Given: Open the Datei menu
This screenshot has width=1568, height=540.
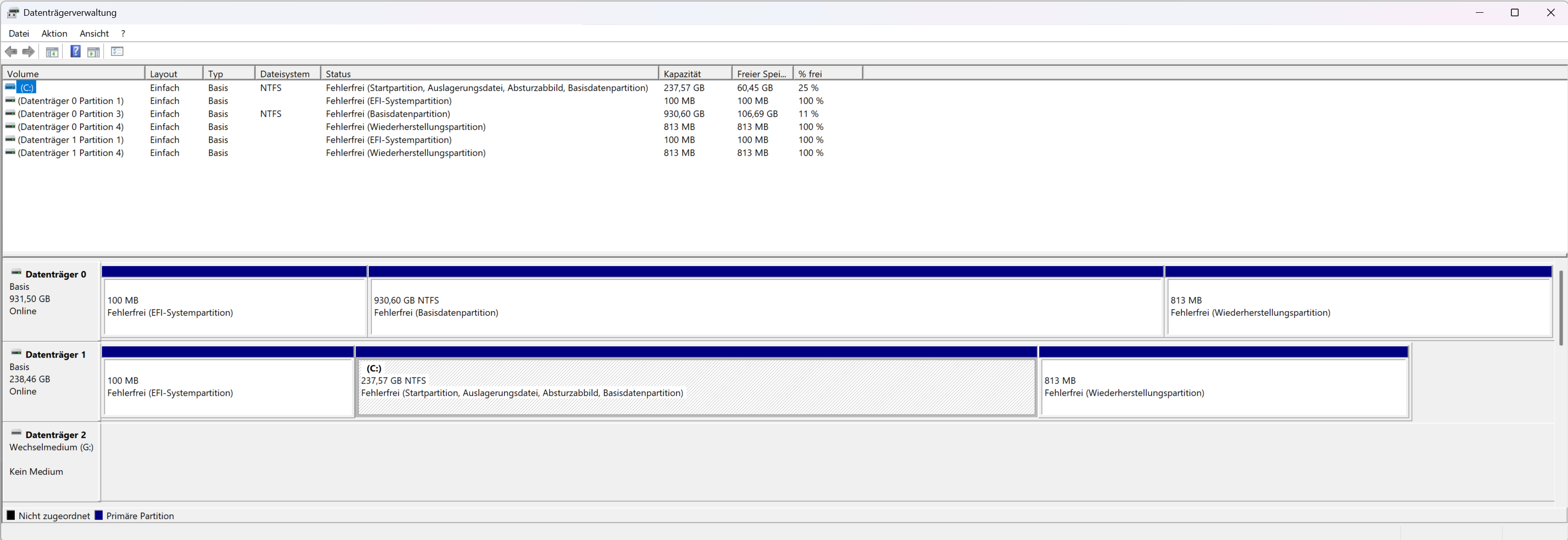Looking at the screenshot, I should 19,34.
